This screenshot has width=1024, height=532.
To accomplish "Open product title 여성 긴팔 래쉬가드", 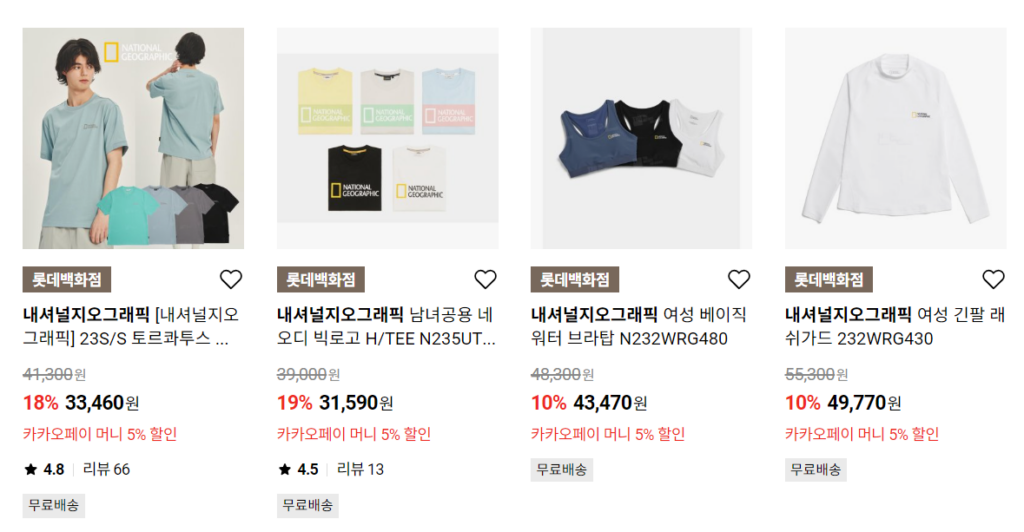I will (895, 326).
